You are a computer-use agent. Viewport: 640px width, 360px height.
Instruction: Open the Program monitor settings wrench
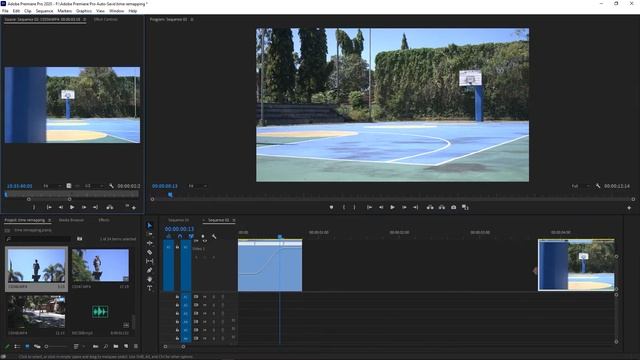(598, 186)
